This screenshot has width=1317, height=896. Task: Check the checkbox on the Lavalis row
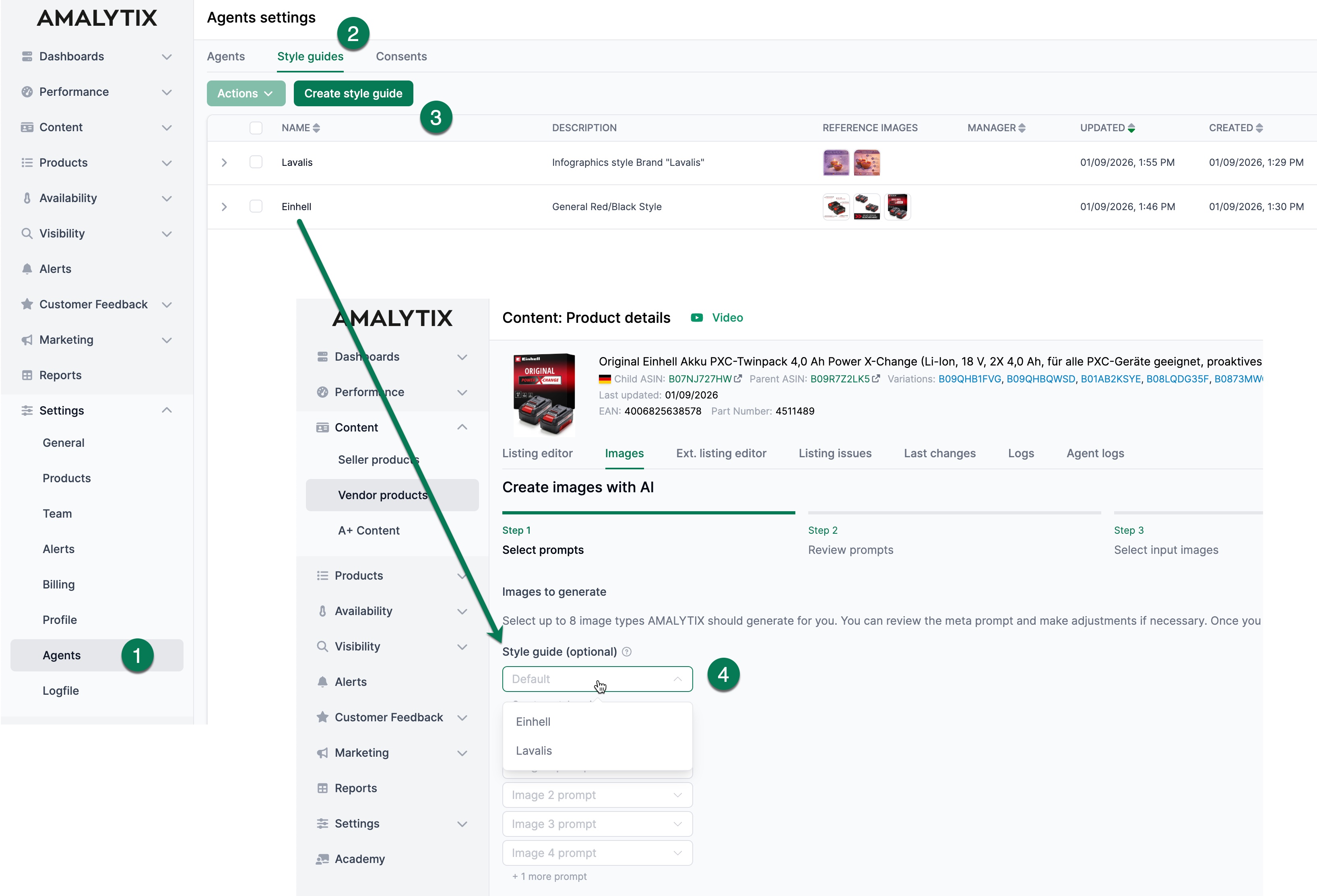[x=256, y=161]
